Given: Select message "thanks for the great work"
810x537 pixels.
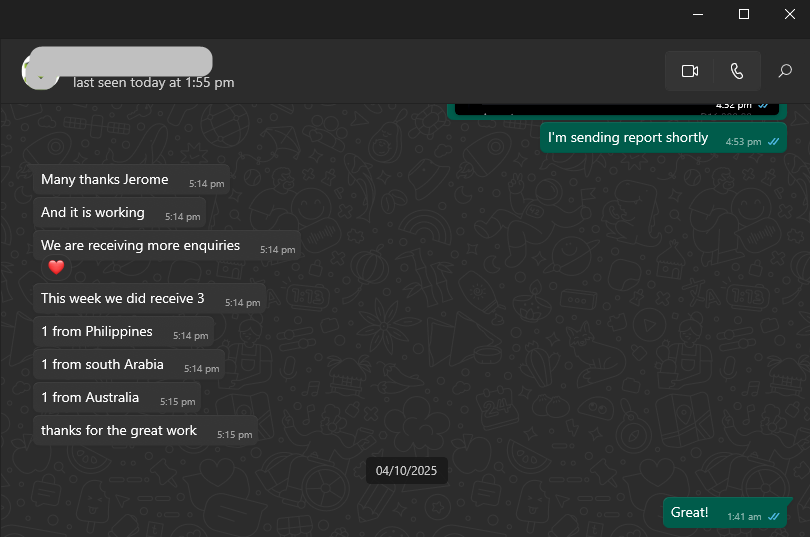Looking at the screenshot, I should [146, 431].
